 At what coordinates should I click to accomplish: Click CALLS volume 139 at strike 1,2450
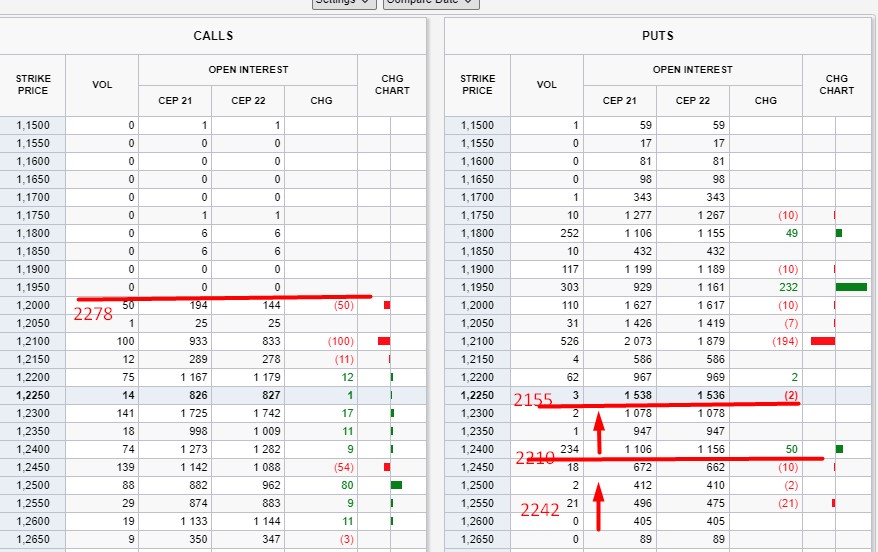[x=125, y=467]
